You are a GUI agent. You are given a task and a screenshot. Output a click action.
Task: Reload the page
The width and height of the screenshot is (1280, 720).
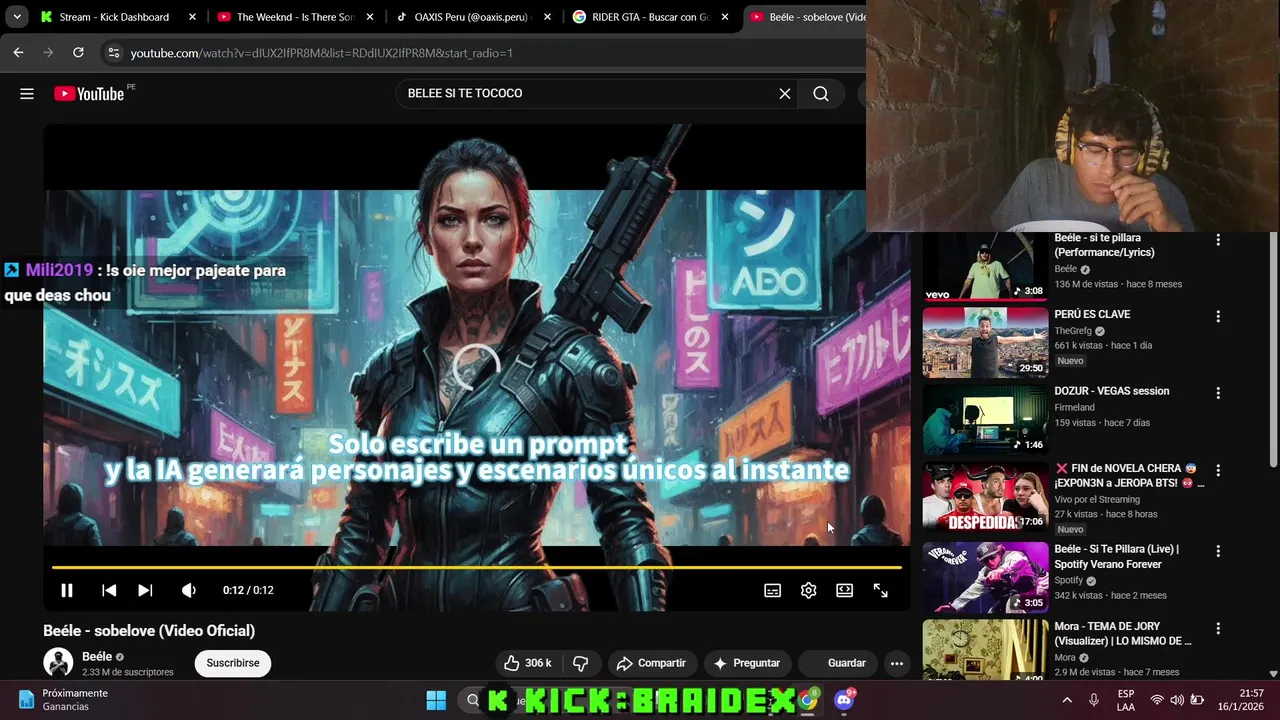[x=78, y=53]
